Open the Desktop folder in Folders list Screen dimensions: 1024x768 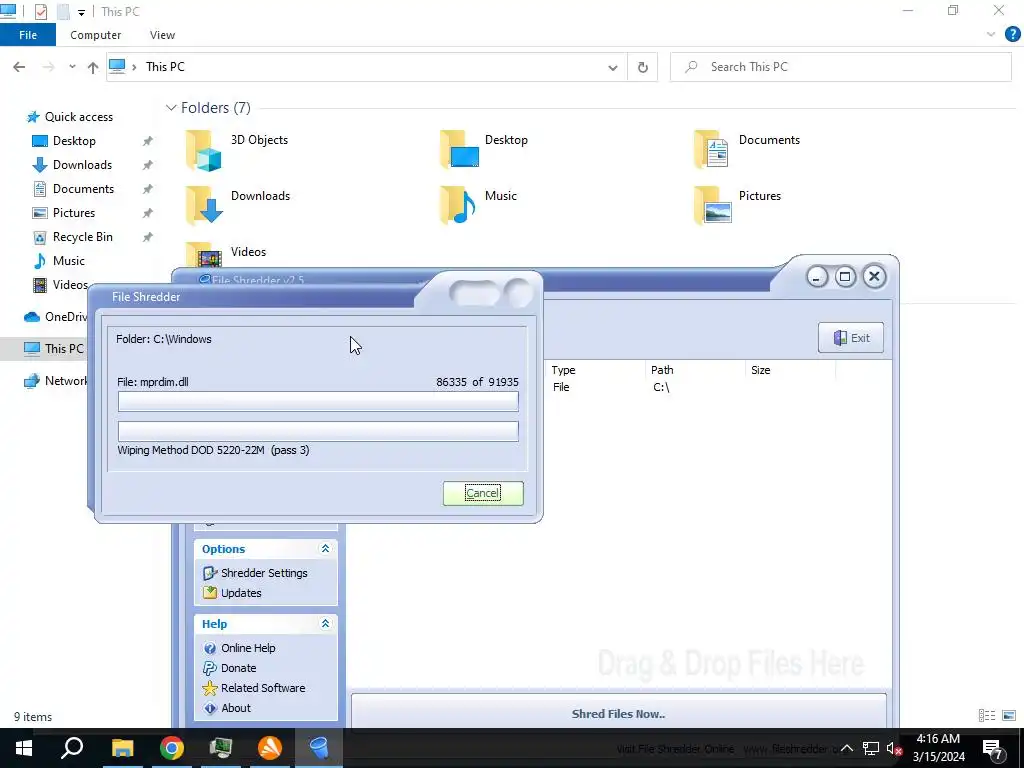point(484,150)
